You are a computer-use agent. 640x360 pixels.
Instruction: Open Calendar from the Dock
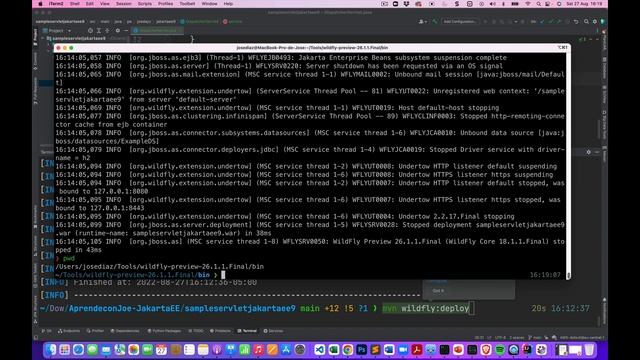[161, 350]
